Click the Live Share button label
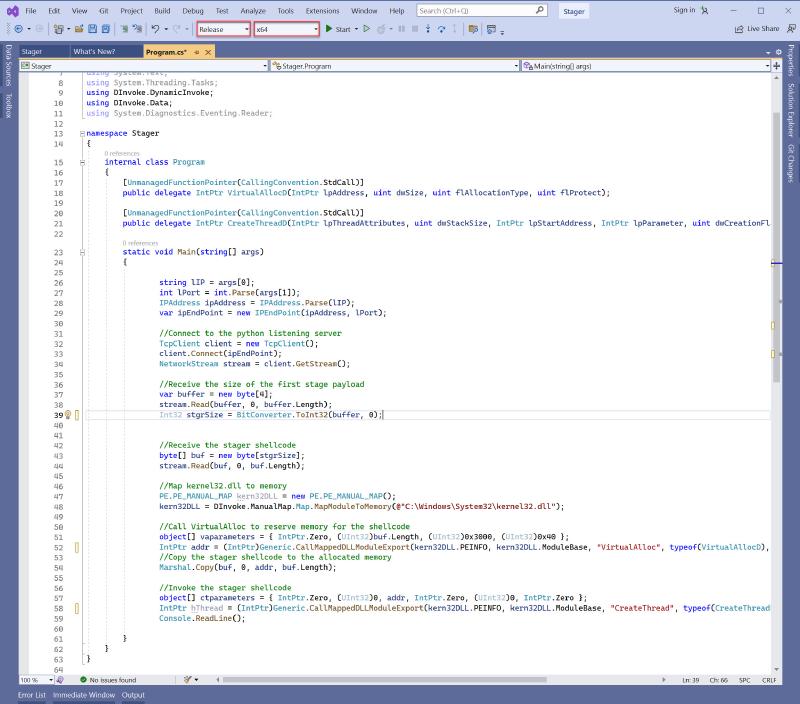The height and width of the screenshot is (704, 800). [763, 29]
